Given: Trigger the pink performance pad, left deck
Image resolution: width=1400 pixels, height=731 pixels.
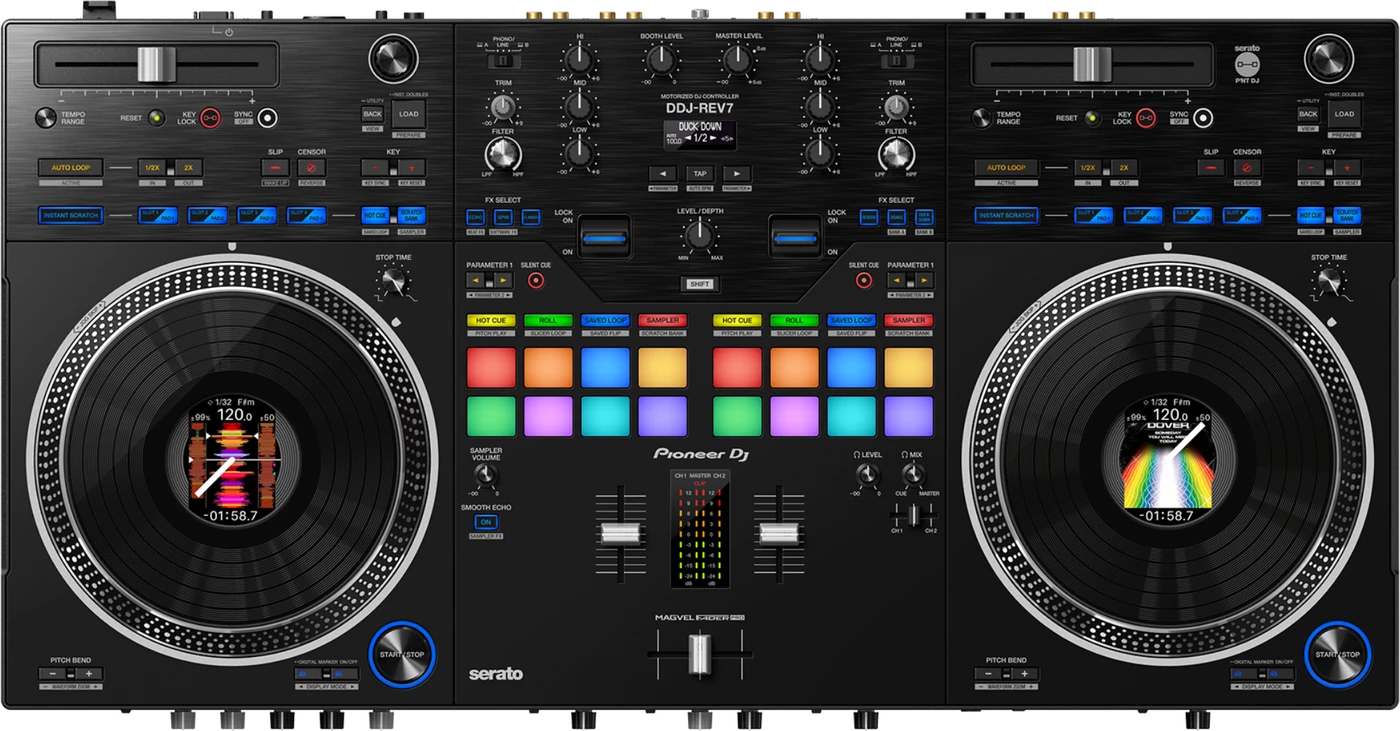Looking at the screenshot, I should (548, 416).
